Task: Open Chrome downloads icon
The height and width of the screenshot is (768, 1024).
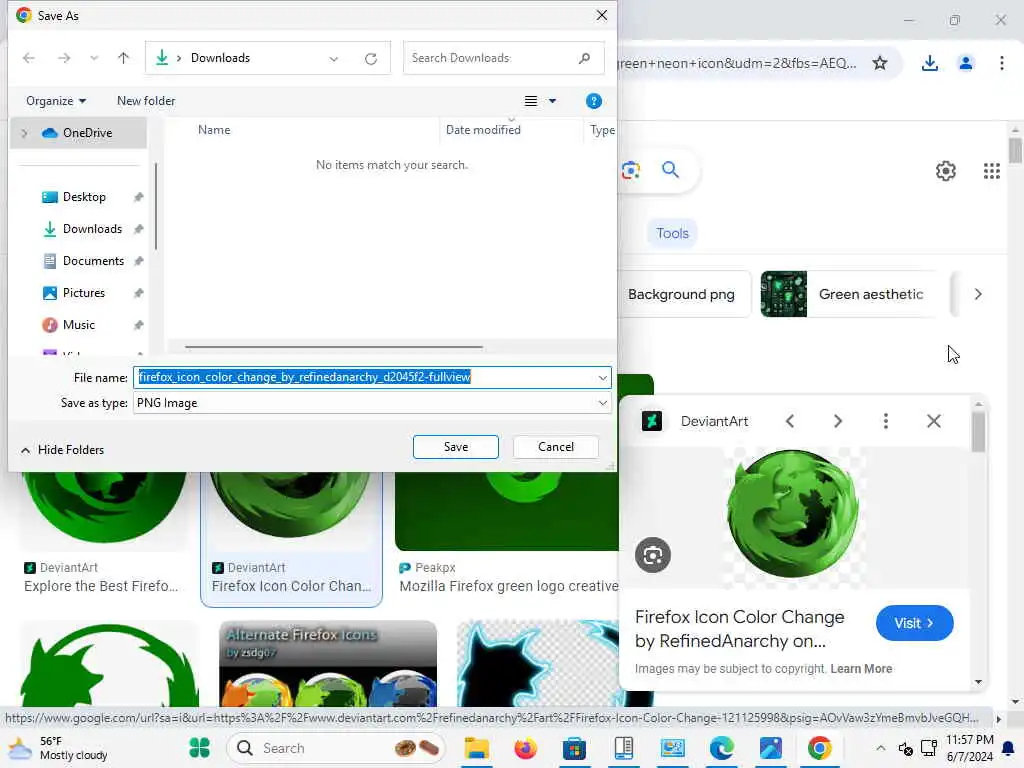Action: (929, 63)
